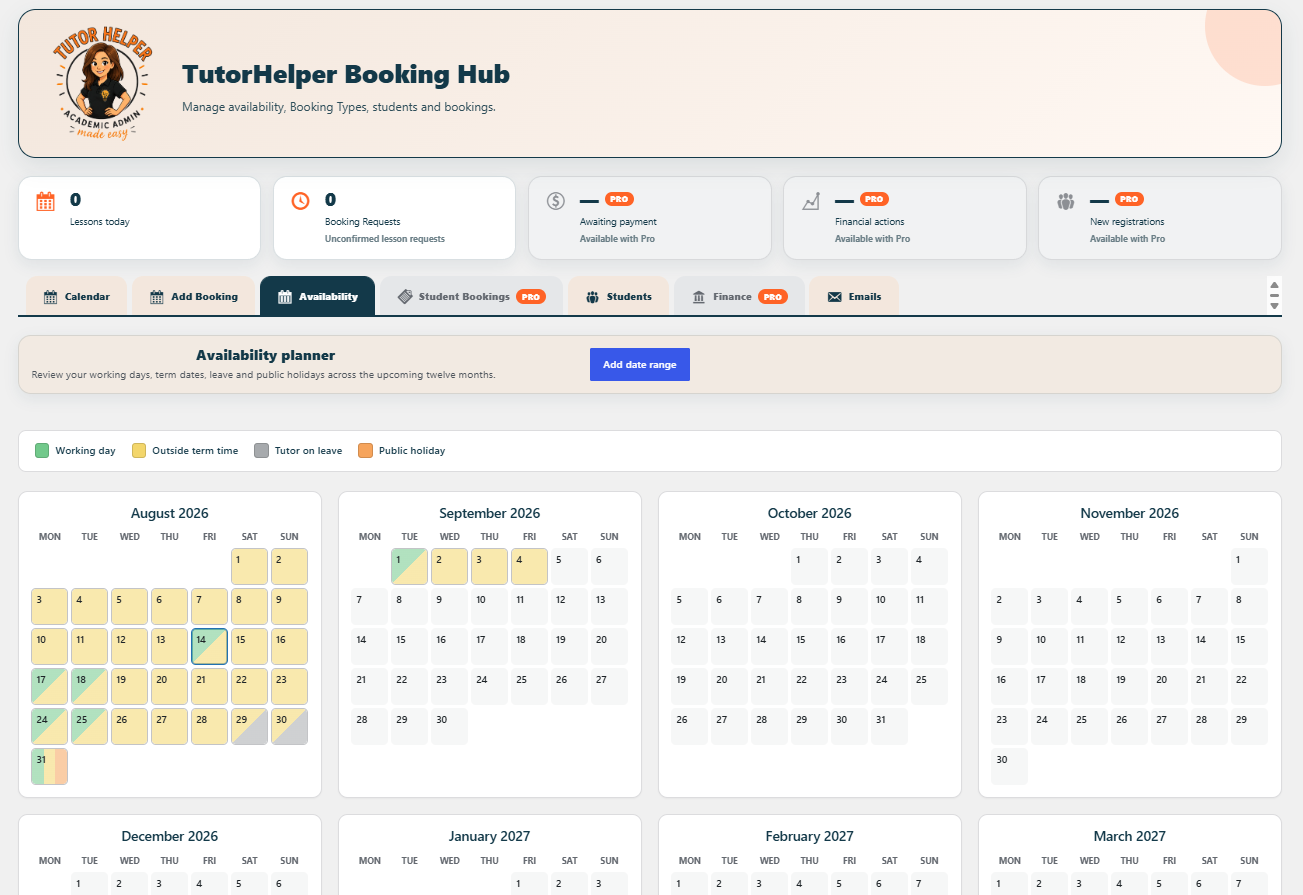Select October 14 in the calendar
Image resolution: width=1303 pixels, height=895 pixels.
[x=769, y=647]
